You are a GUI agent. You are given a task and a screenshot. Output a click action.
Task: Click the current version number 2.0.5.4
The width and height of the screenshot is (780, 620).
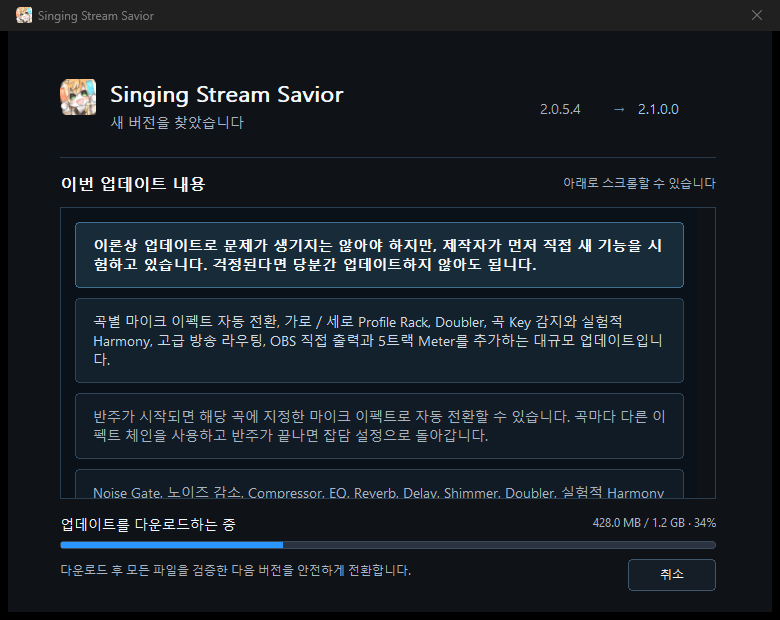(x=560, y=109)
